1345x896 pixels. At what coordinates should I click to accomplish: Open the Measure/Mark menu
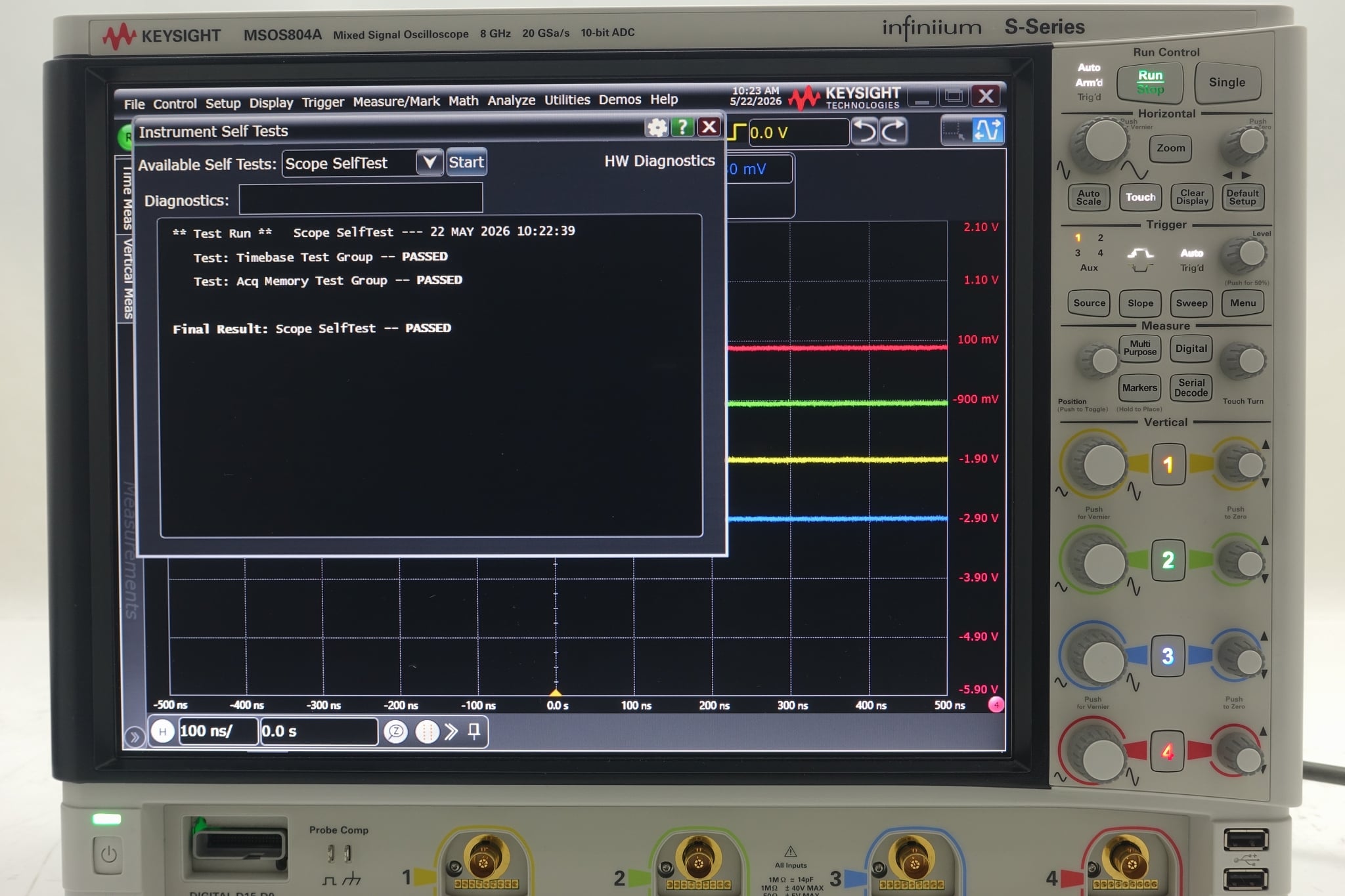pyautogui.click(x=396, y=102)
